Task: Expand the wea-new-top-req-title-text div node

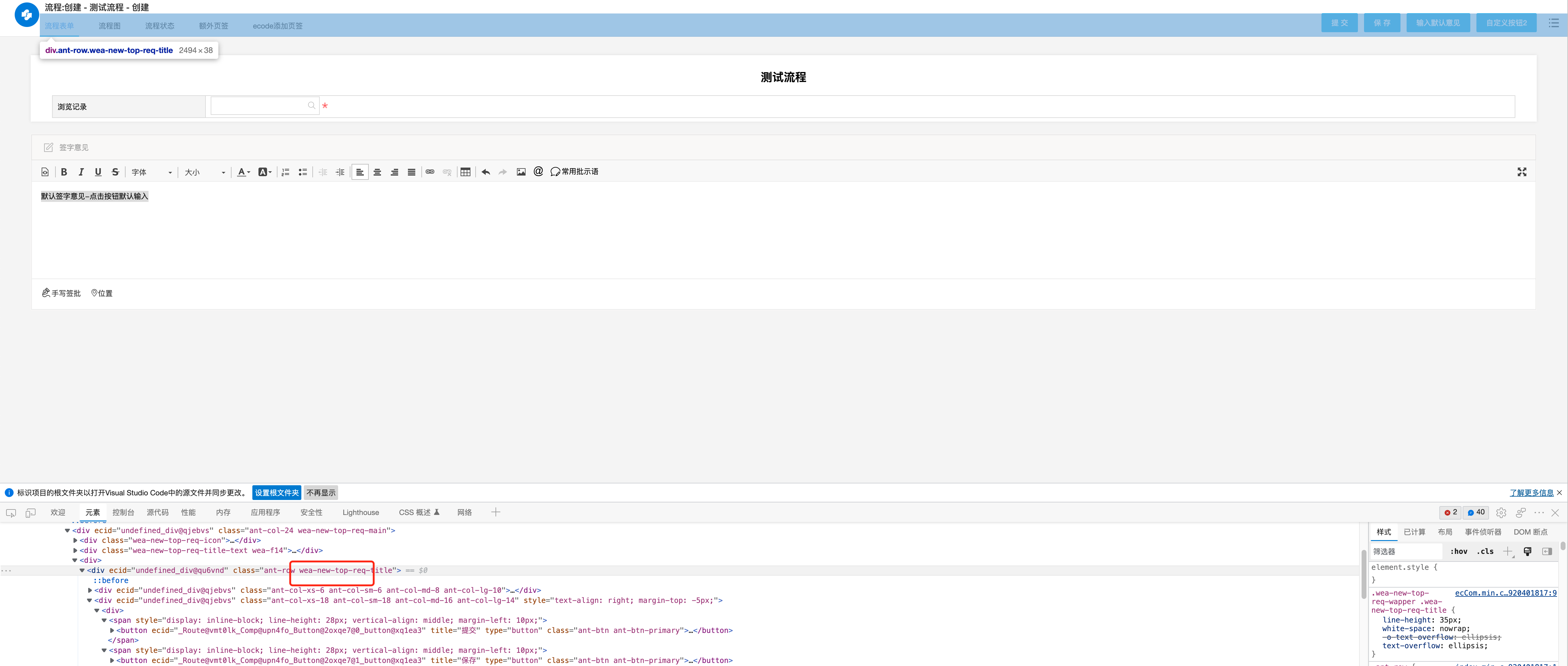Action: coord(75,551)
